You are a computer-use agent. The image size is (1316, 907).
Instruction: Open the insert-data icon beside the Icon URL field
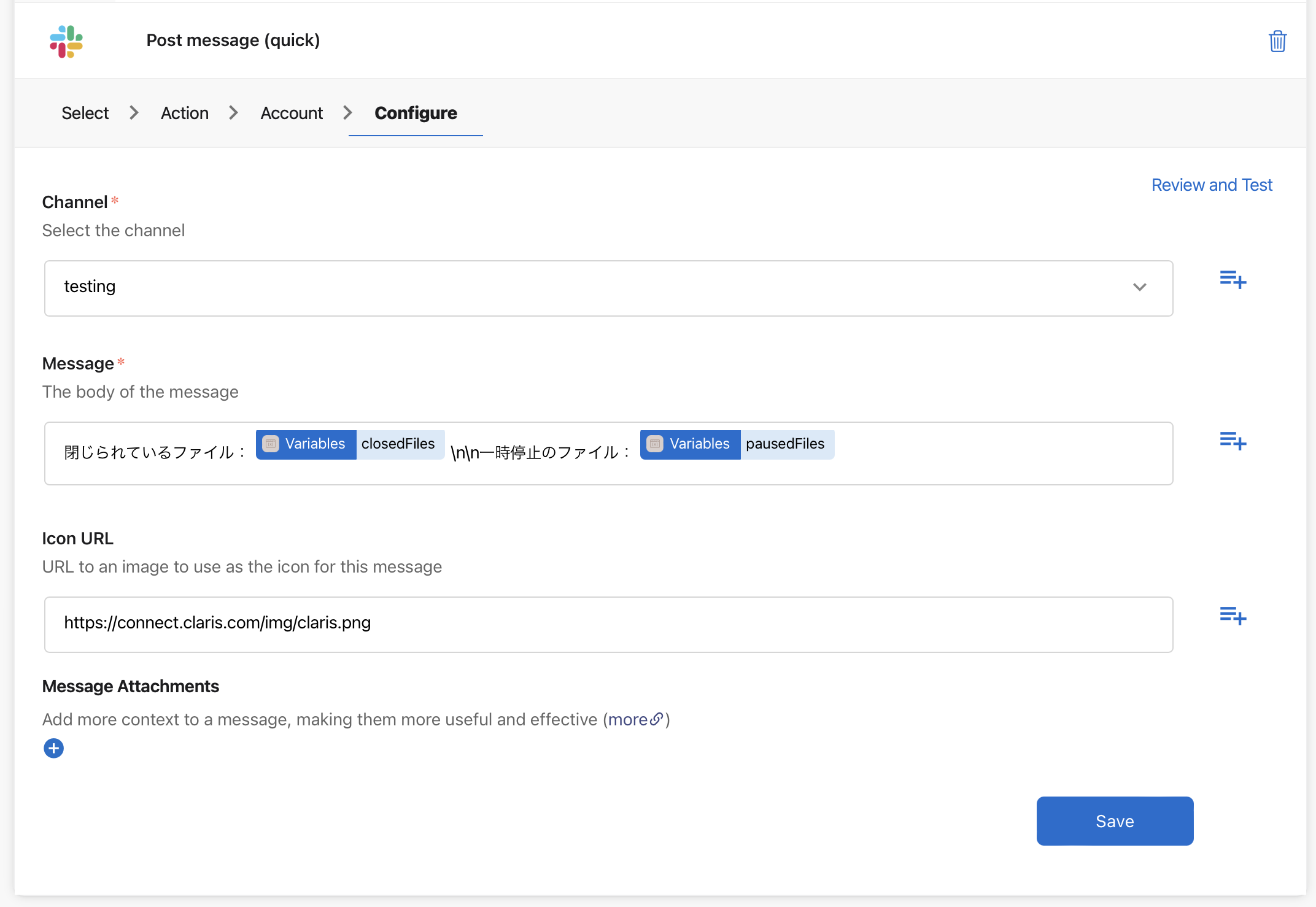[x=1233, y=616]
